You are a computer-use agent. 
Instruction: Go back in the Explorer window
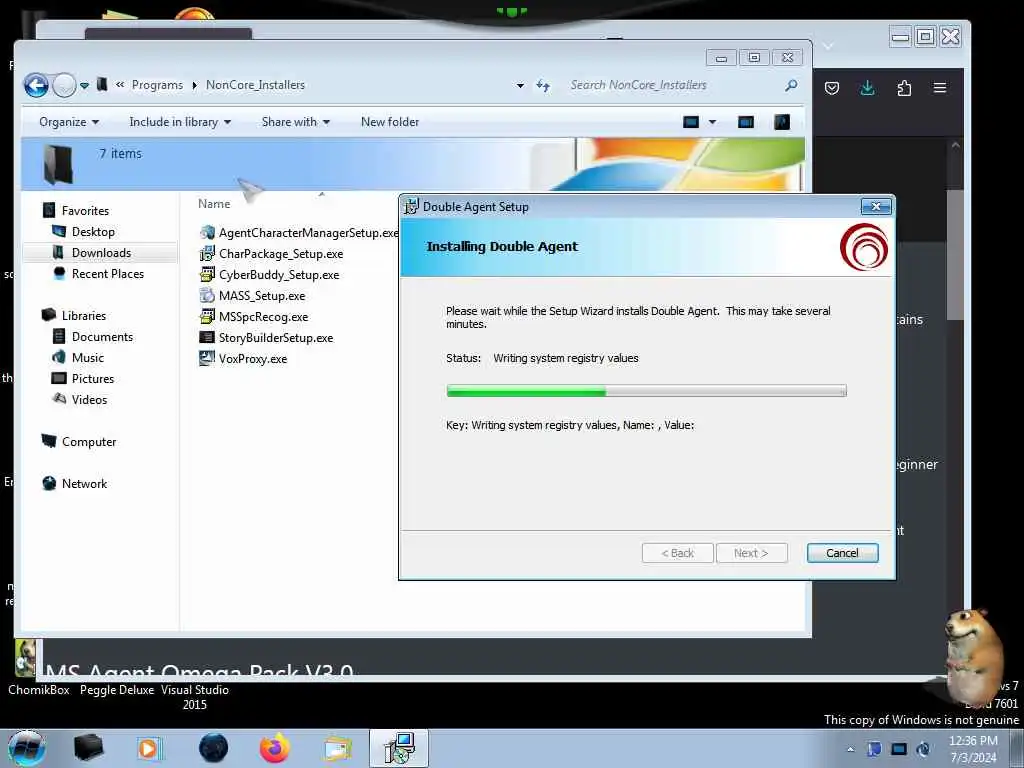(x=36, y=85)
